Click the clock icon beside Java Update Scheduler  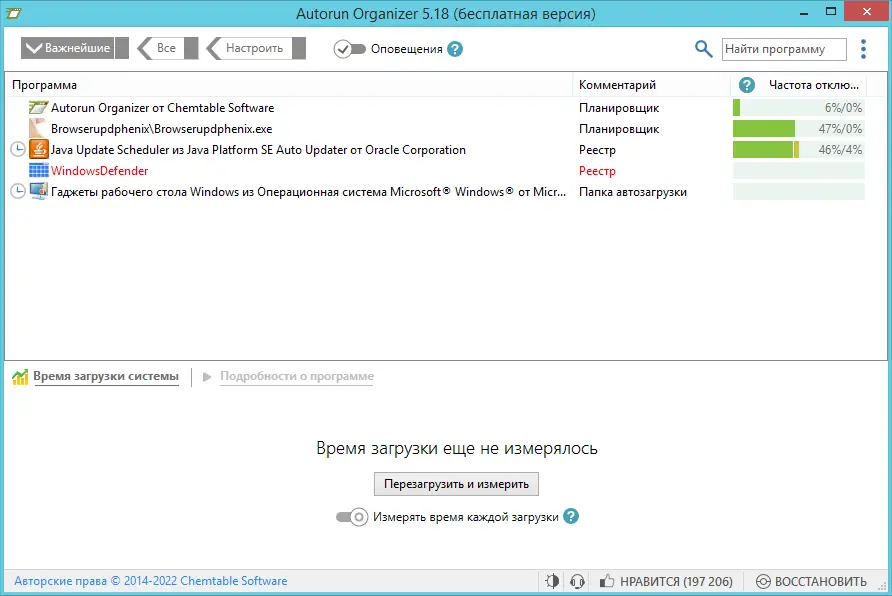click(x=18, y=150)
